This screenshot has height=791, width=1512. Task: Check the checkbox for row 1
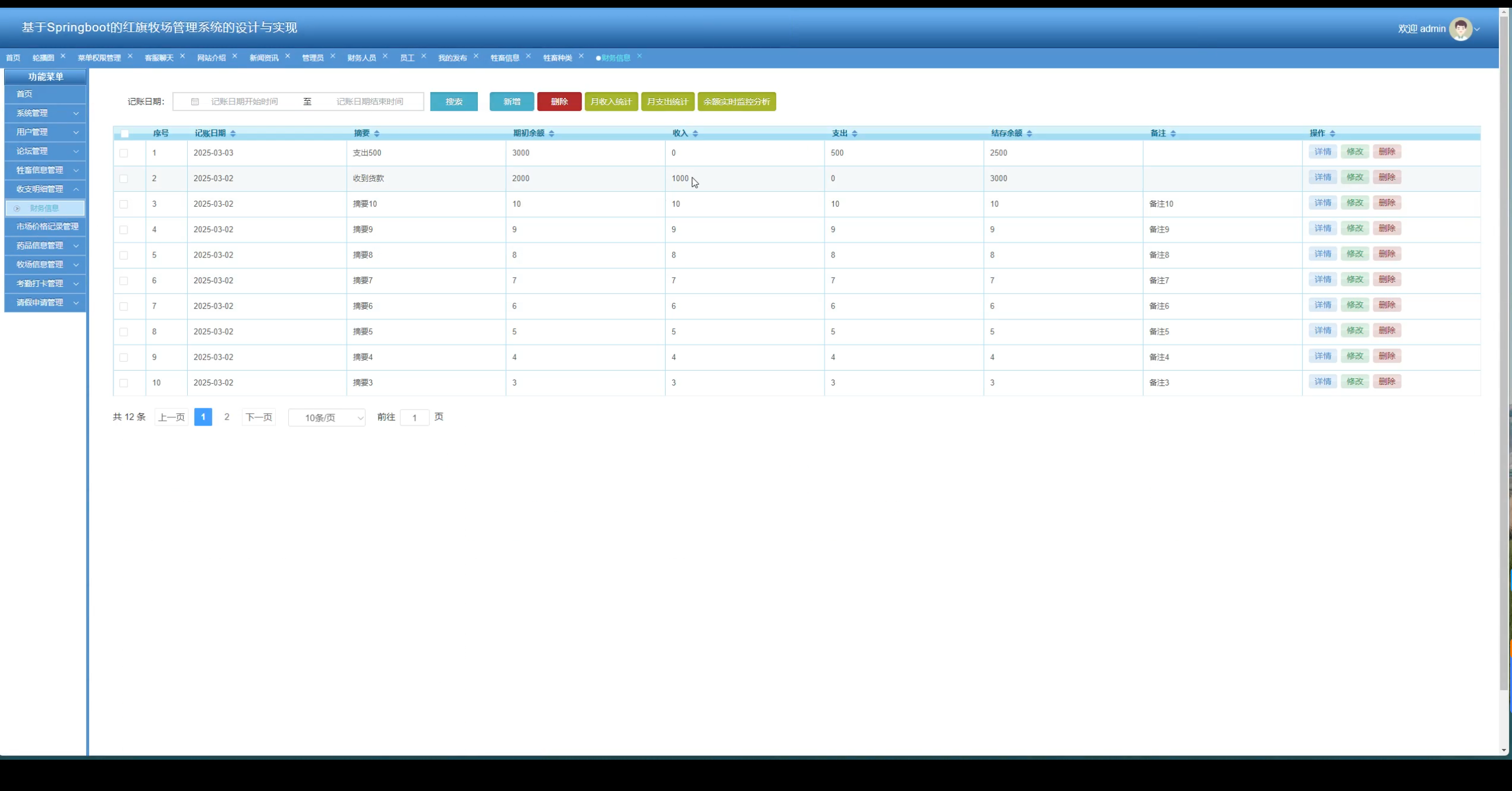pyautogui.click(x=123, y=153)
